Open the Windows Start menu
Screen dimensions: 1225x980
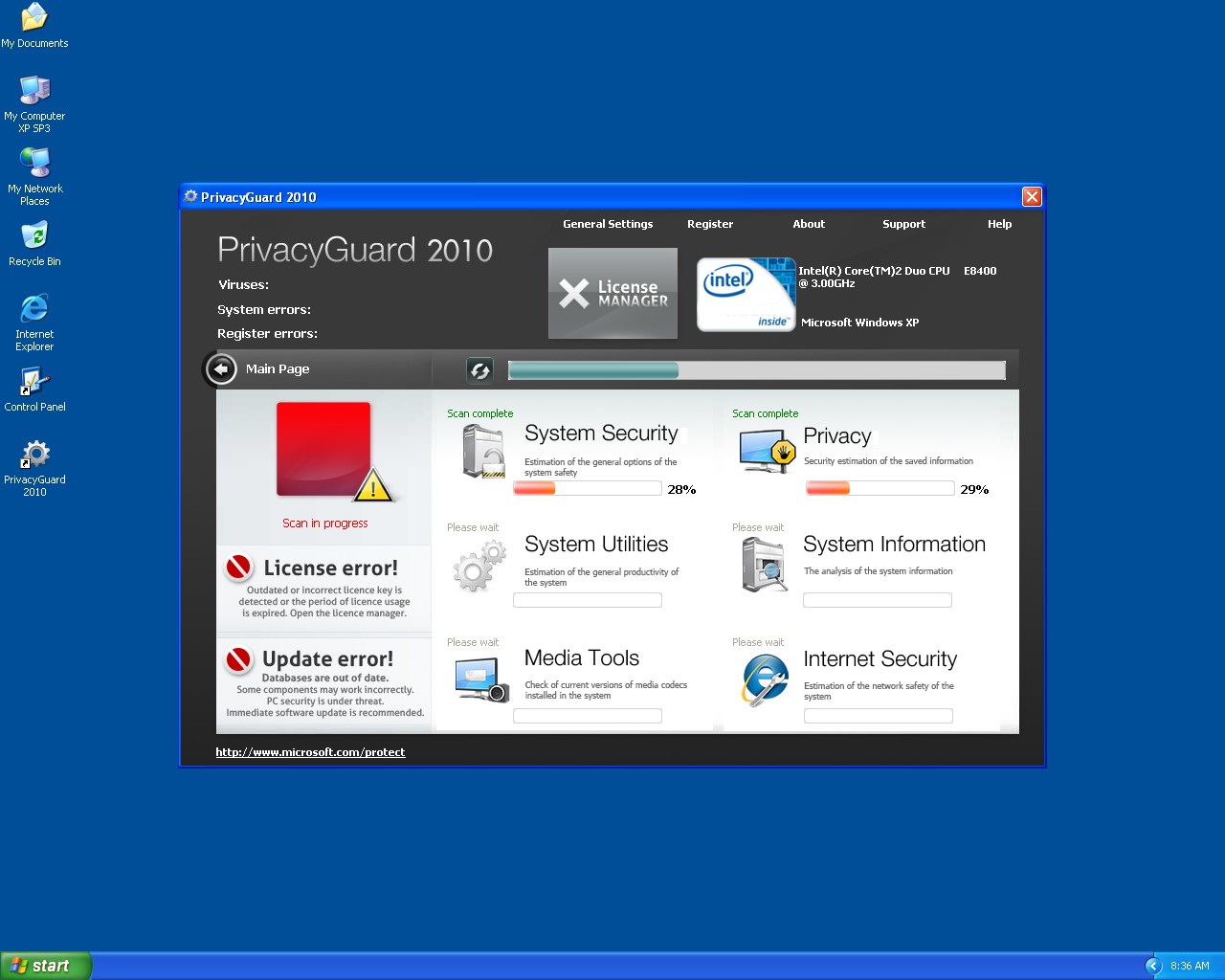(46, 966)
